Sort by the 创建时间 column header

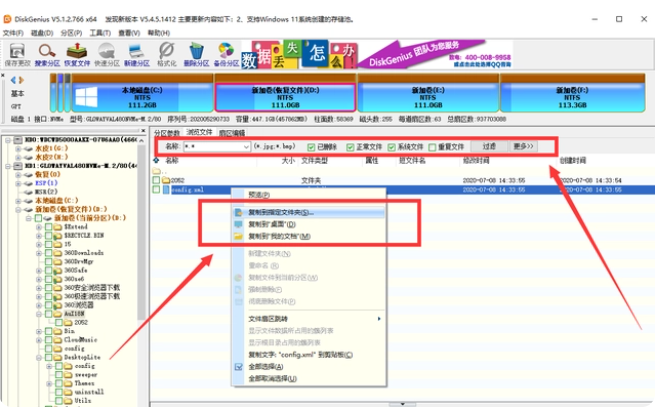[573, 161]
